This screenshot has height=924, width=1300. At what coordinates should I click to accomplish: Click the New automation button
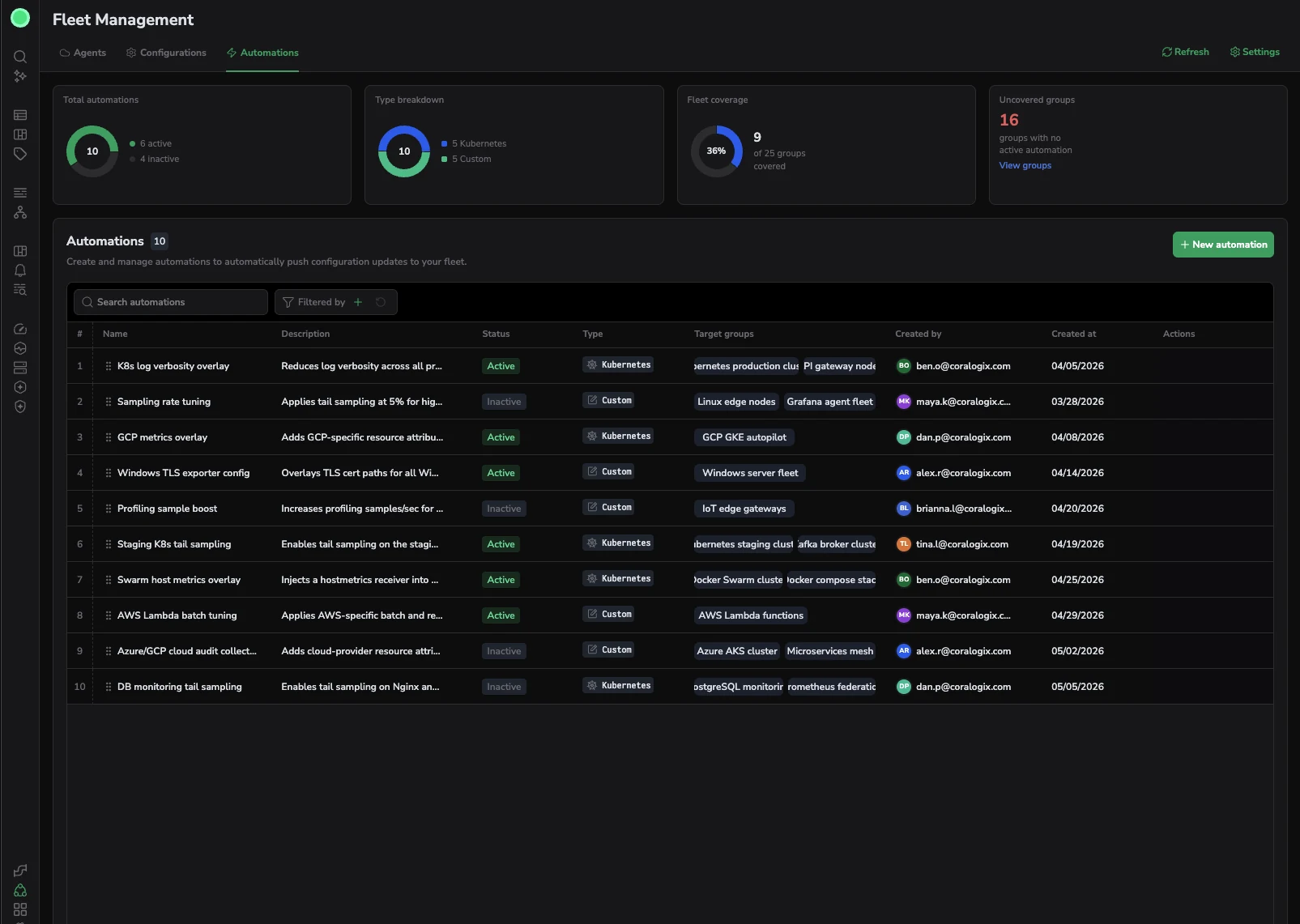pos(1223,245)
